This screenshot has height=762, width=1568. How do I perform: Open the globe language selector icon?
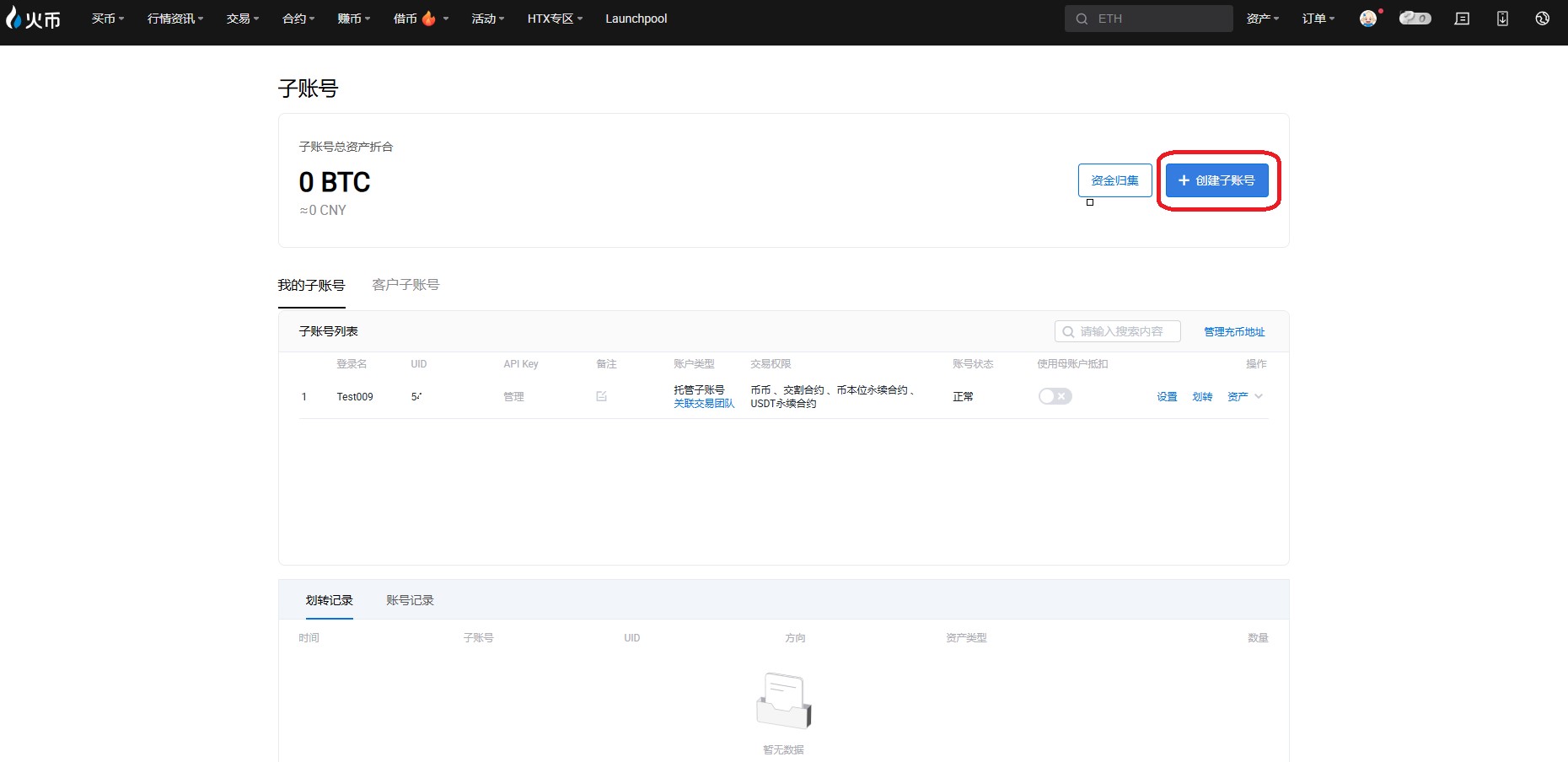pyautogui.click(x=1542, y=19)
